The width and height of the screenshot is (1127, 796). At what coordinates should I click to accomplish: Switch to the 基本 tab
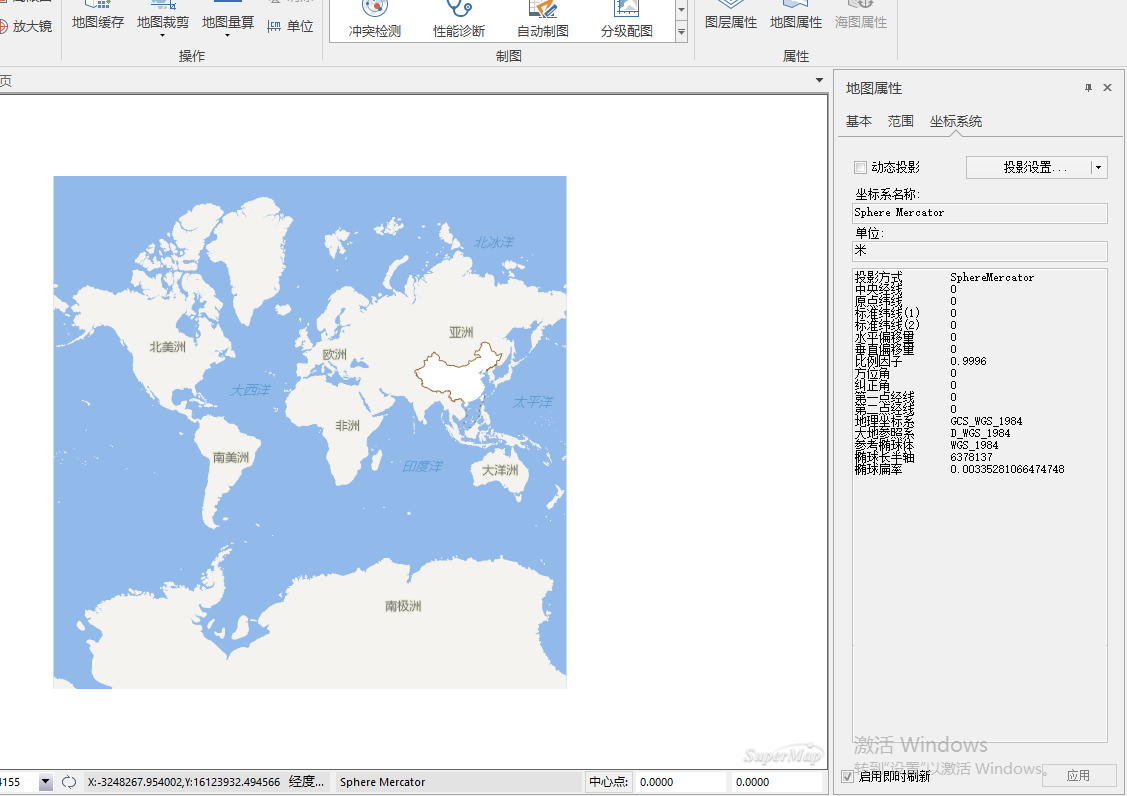point(859,122)
